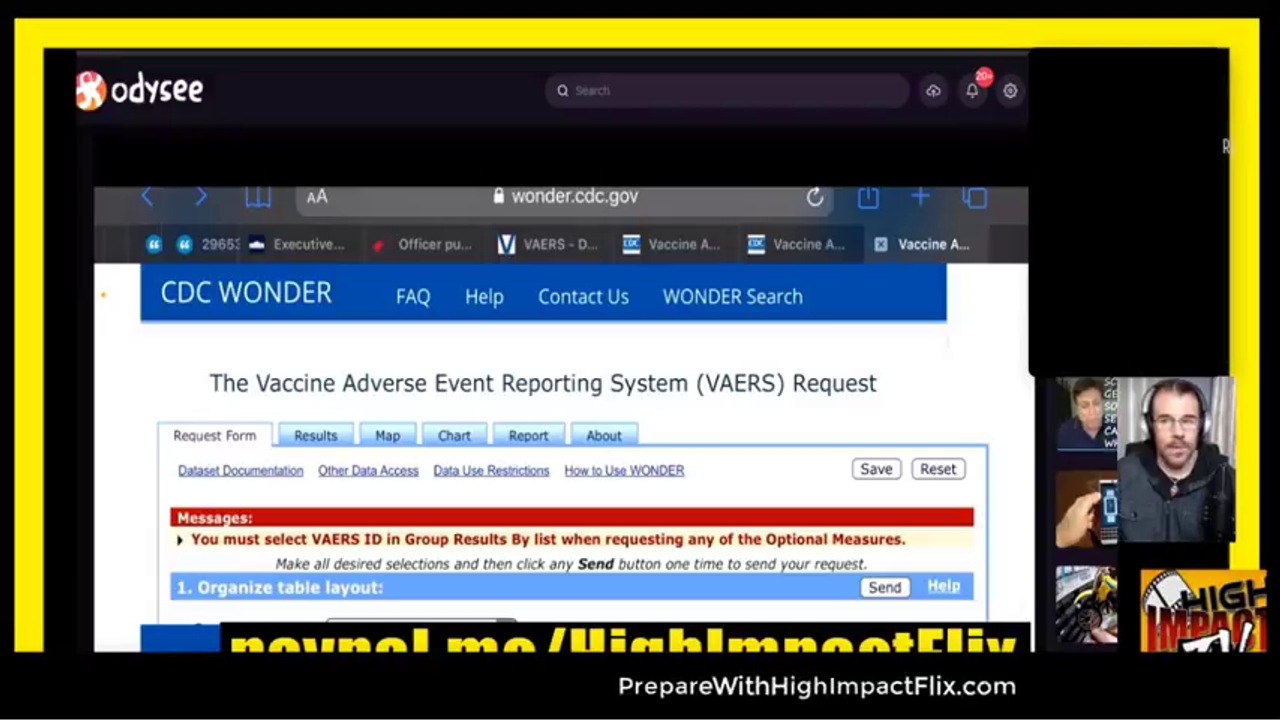Switch to the VAERS - D... browser tab

(548, 244)
